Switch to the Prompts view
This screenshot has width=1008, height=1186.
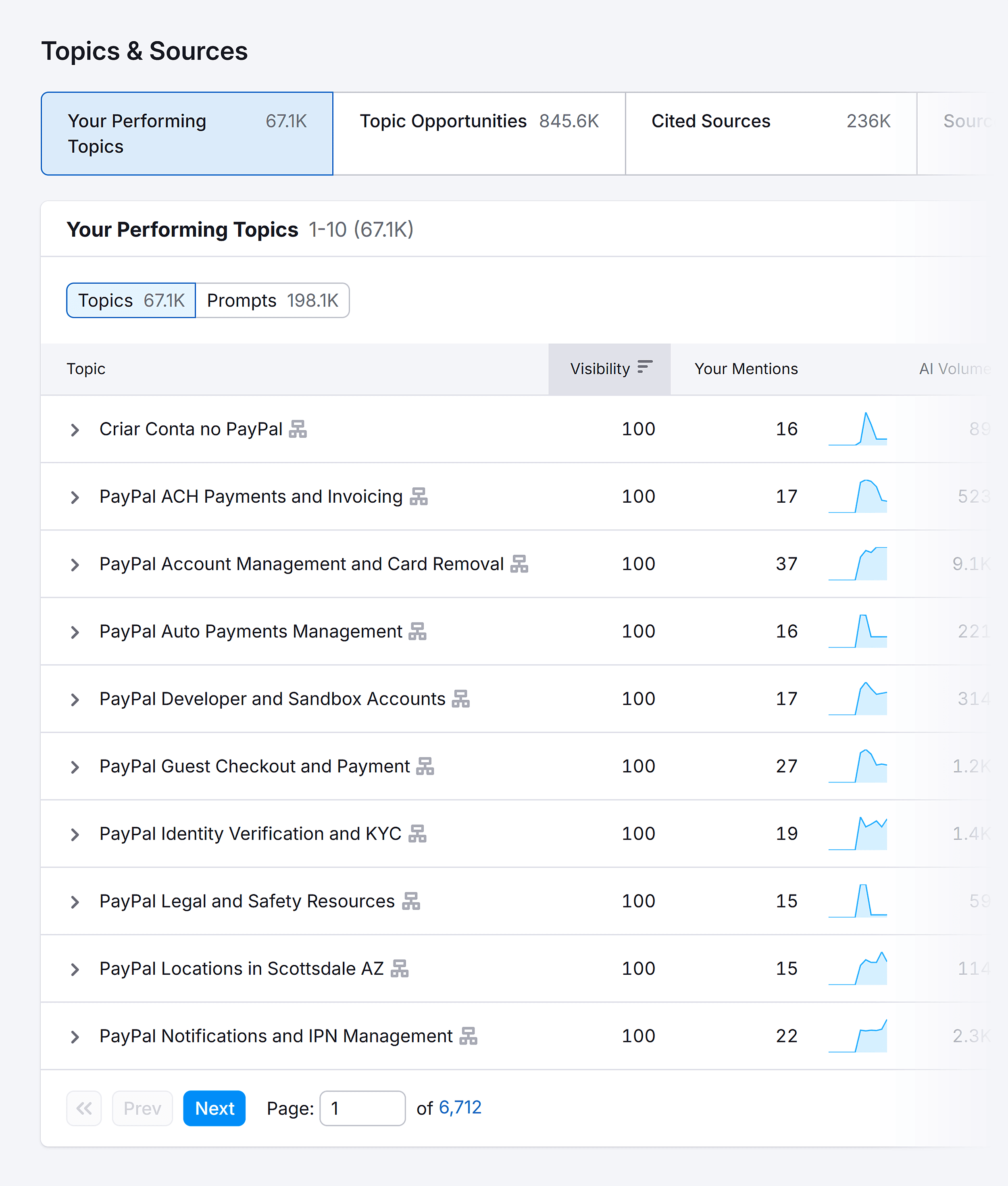[273, 300]
